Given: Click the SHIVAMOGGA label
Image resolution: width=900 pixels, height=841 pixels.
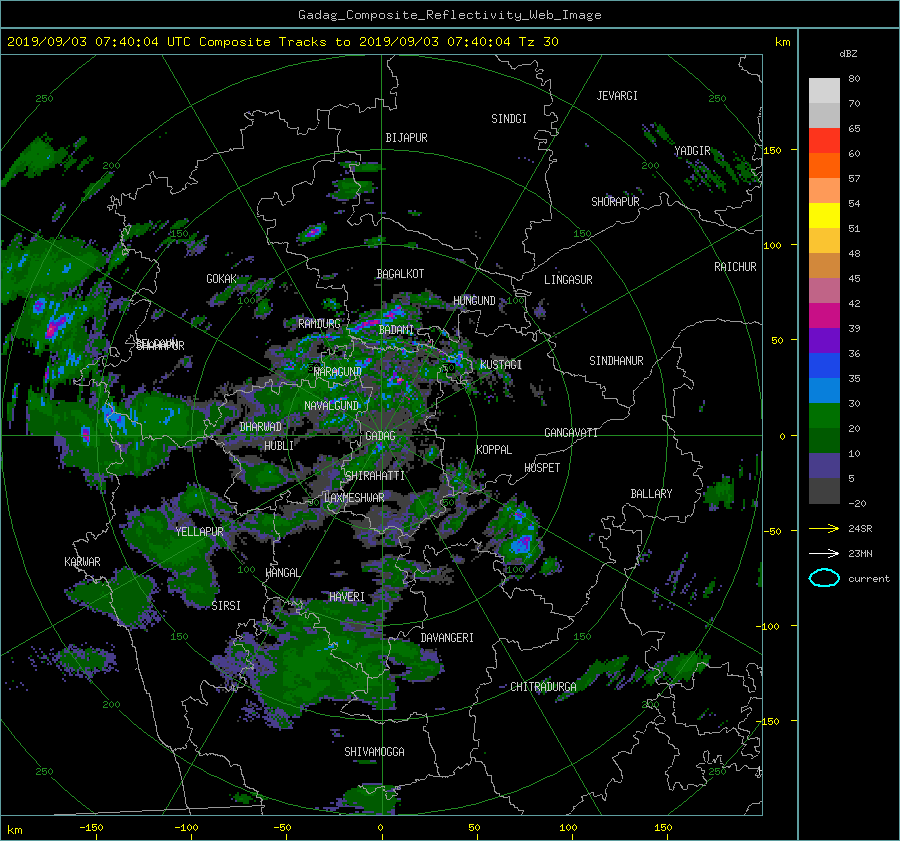Looking at the screenshot, I should (374, 751).
